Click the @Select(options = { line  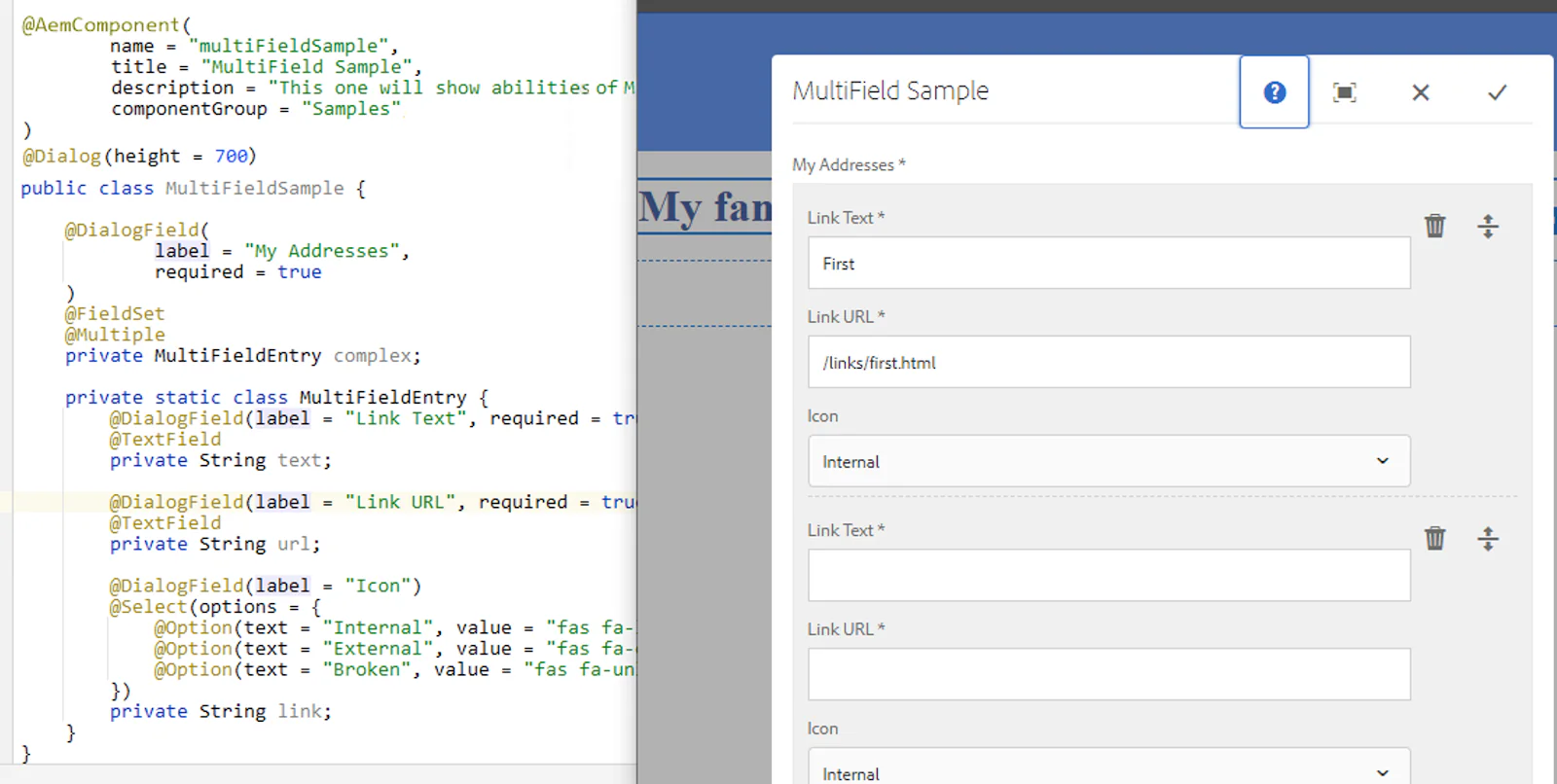[215, 607]
